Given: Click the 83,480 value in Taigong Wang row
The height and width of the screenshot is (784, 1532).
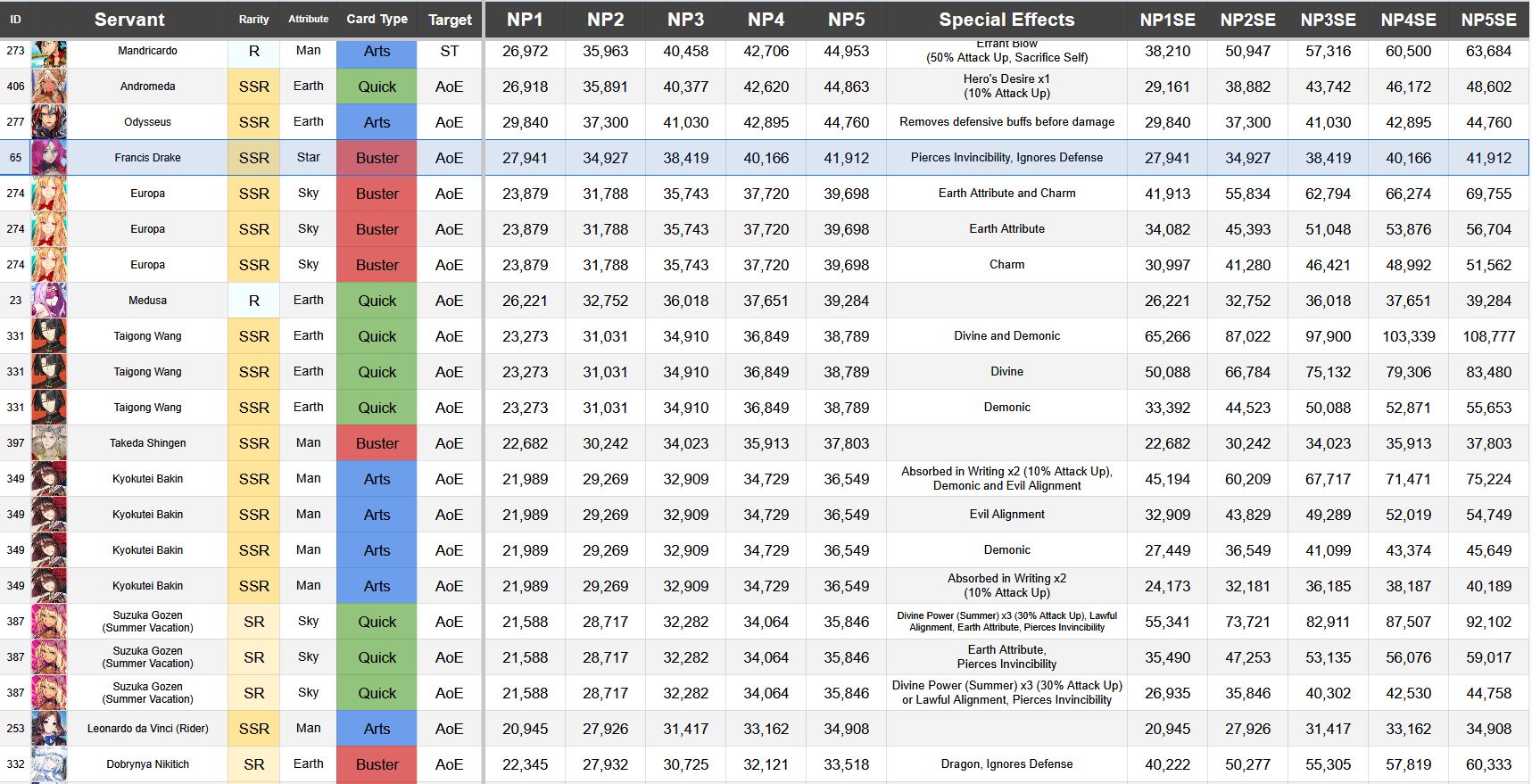Looking at the screenshot, I should [1488, 372].
